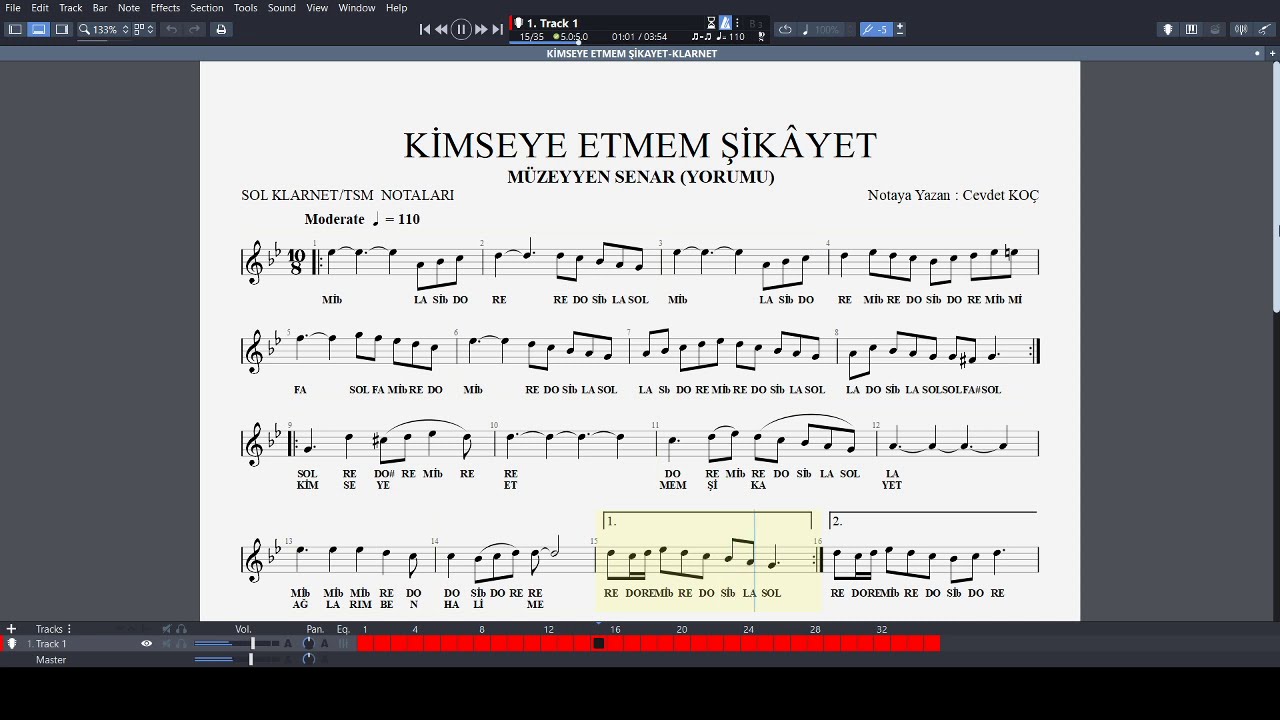The width and height of the screenshot is (1280, 720).
Task: Open the Sound menu
Action: [281, 8]
